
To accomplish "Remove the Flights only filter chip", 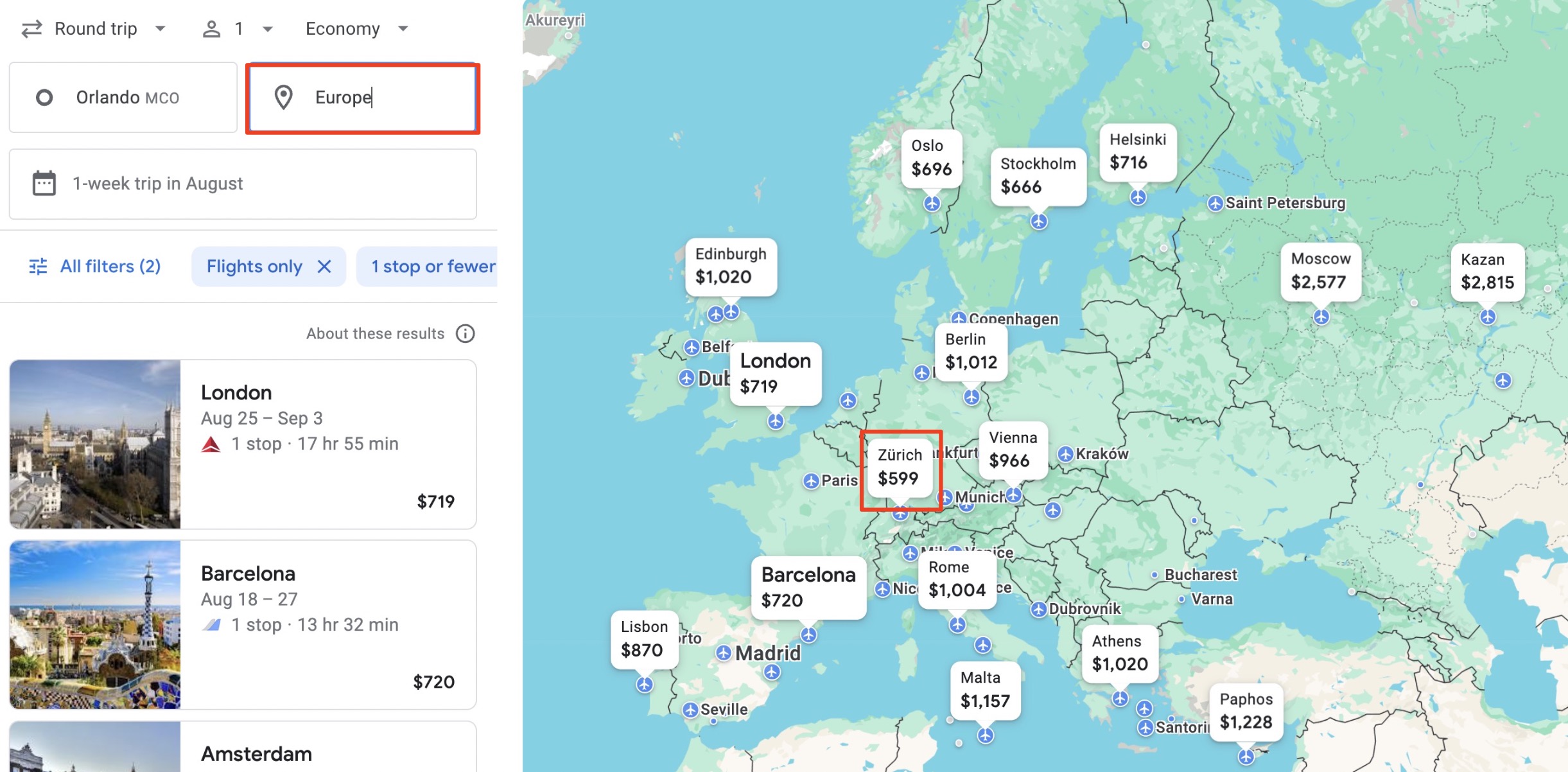I will click(x=325, y=267).
